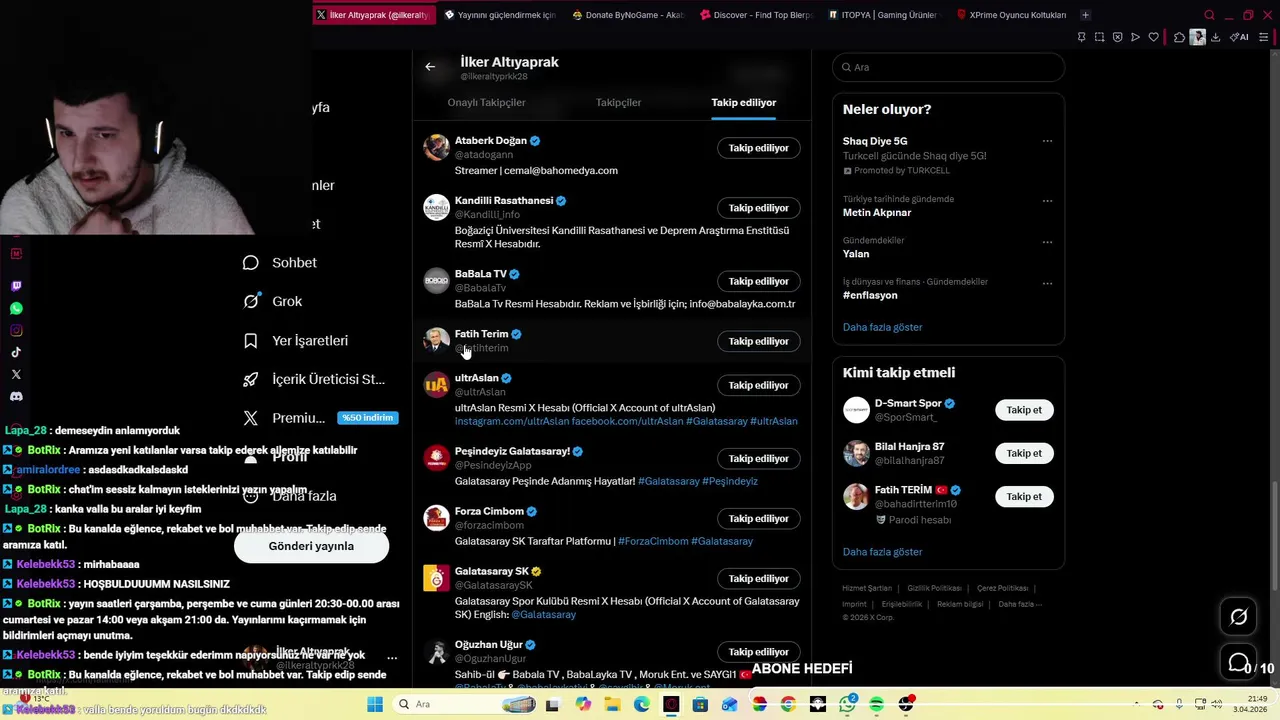1280x720 pixels.
Task: Add page to bookmarks heart icon
Action: [1153, 37]
